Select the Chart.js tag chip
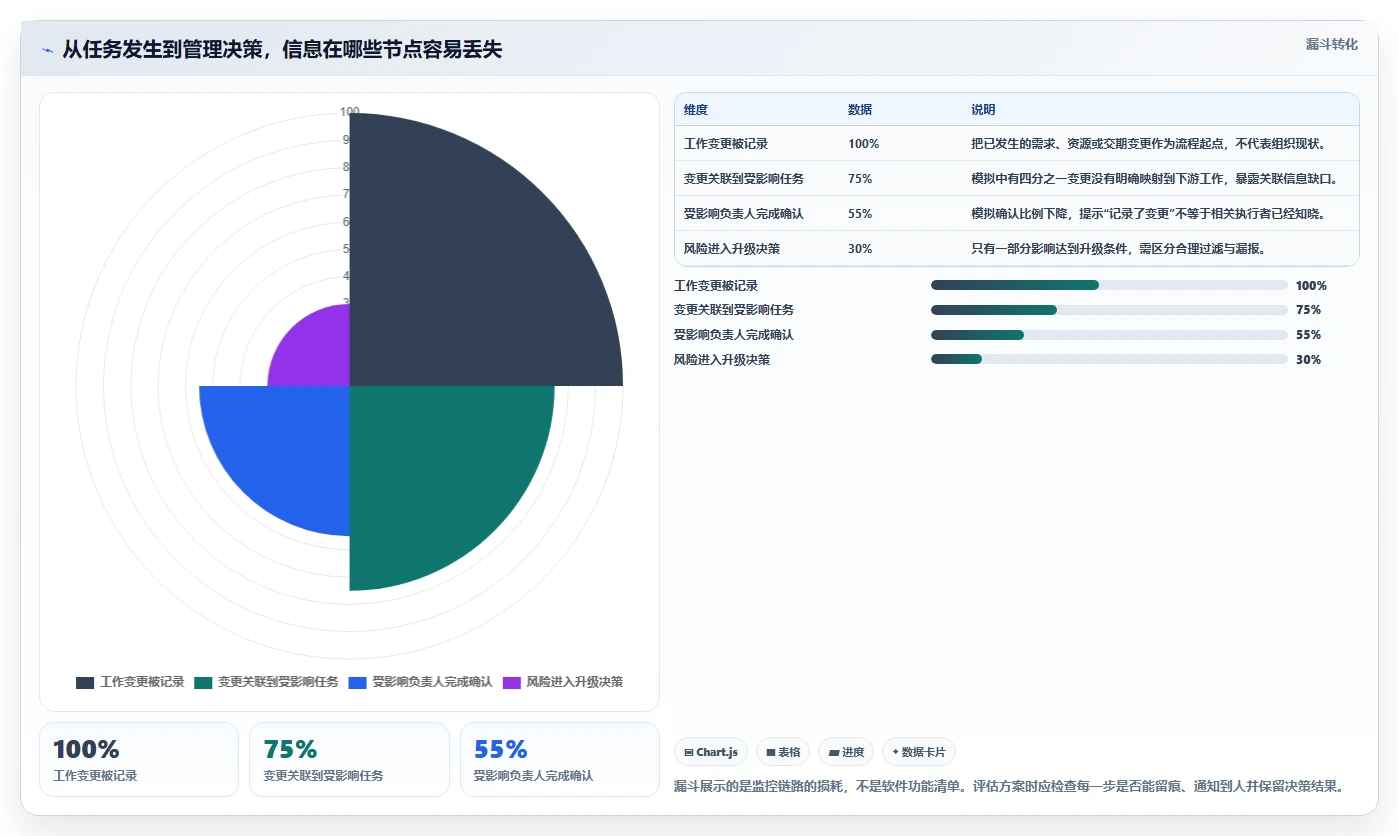The width and height of the screenshot is (1399, 836). coord(711,752)
